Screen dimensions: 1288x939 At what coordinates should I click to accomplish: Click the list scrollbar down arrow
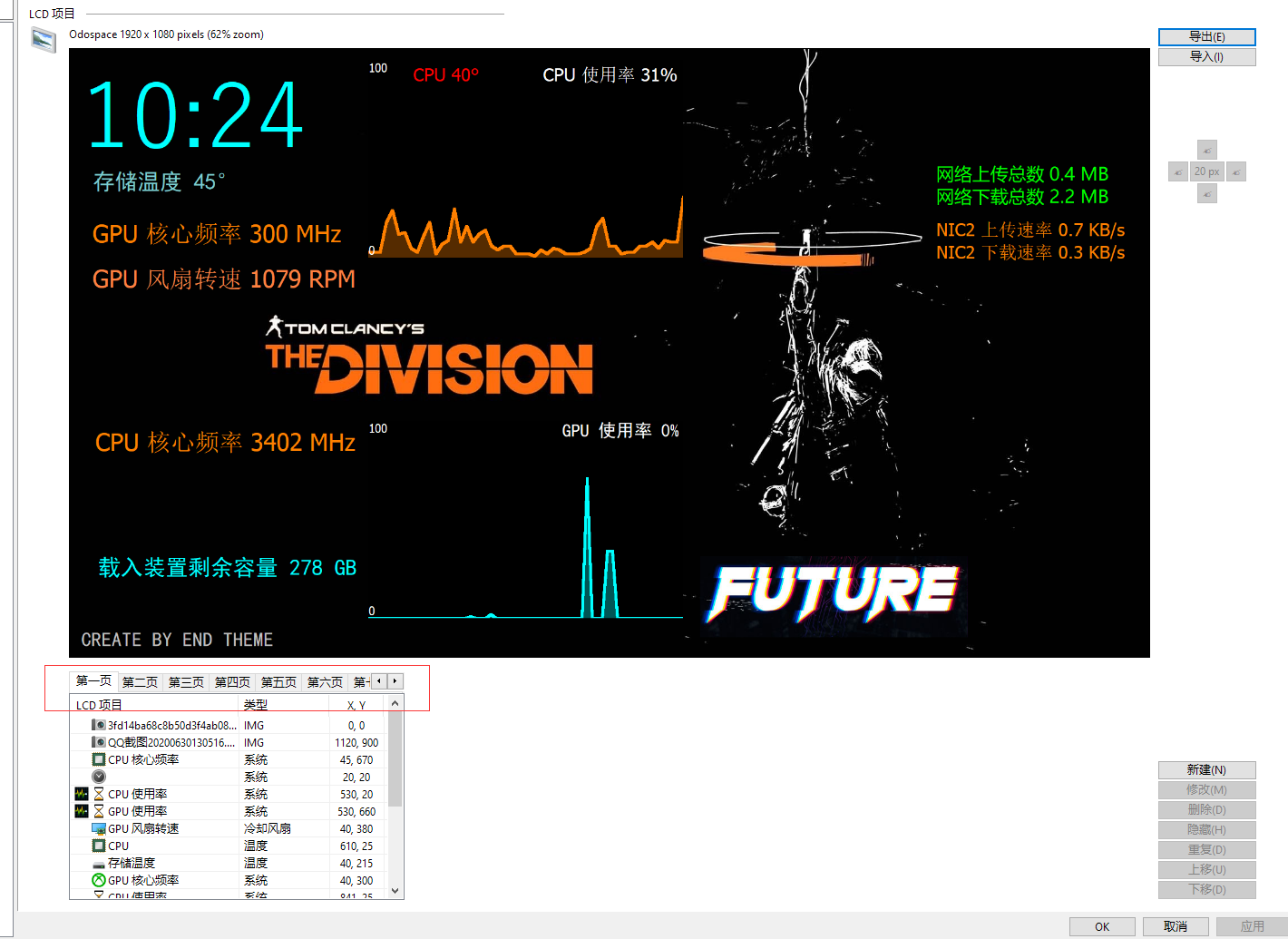[395, 891]
